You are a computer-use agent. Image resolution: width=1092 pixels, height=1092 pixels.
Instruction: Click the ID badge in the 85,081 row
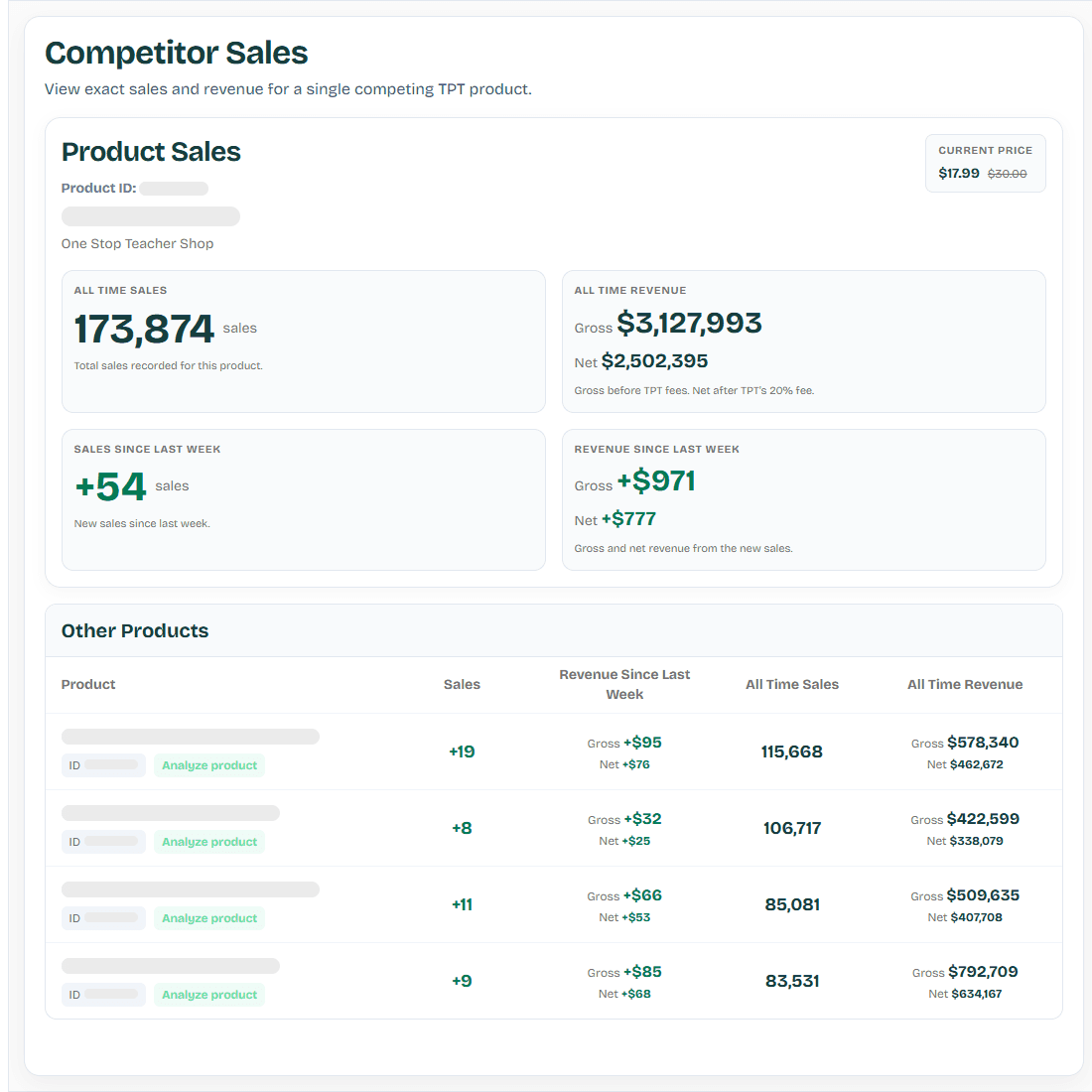(104, 918)
